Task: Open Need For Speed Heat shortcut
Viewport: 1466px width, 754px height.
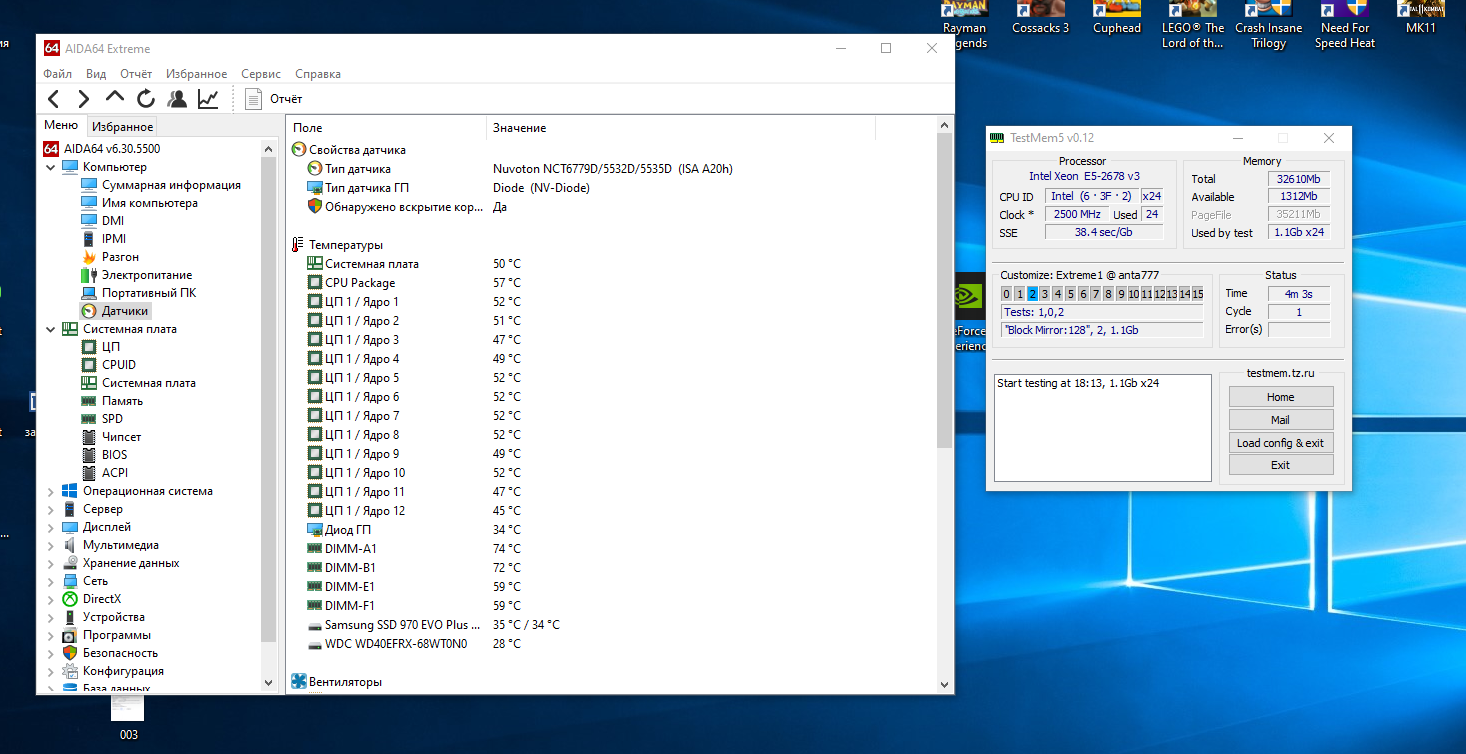Action: pos(1345,25)
